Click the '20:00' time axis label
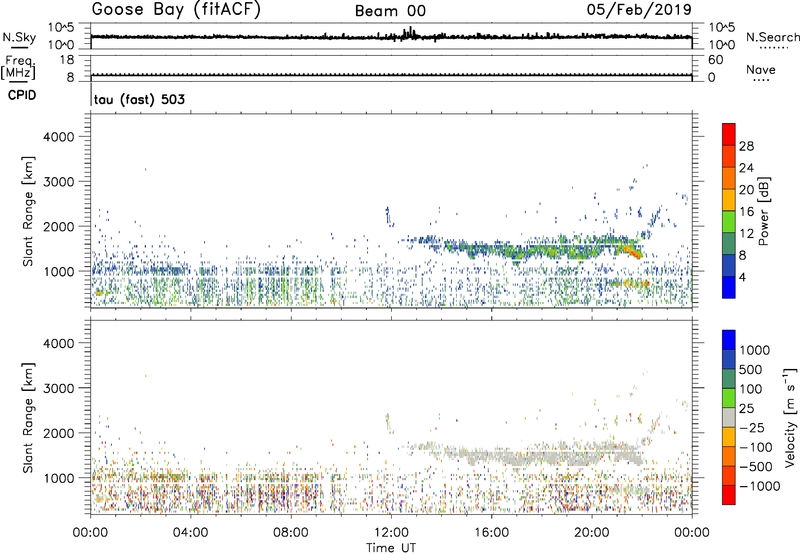 592,533
